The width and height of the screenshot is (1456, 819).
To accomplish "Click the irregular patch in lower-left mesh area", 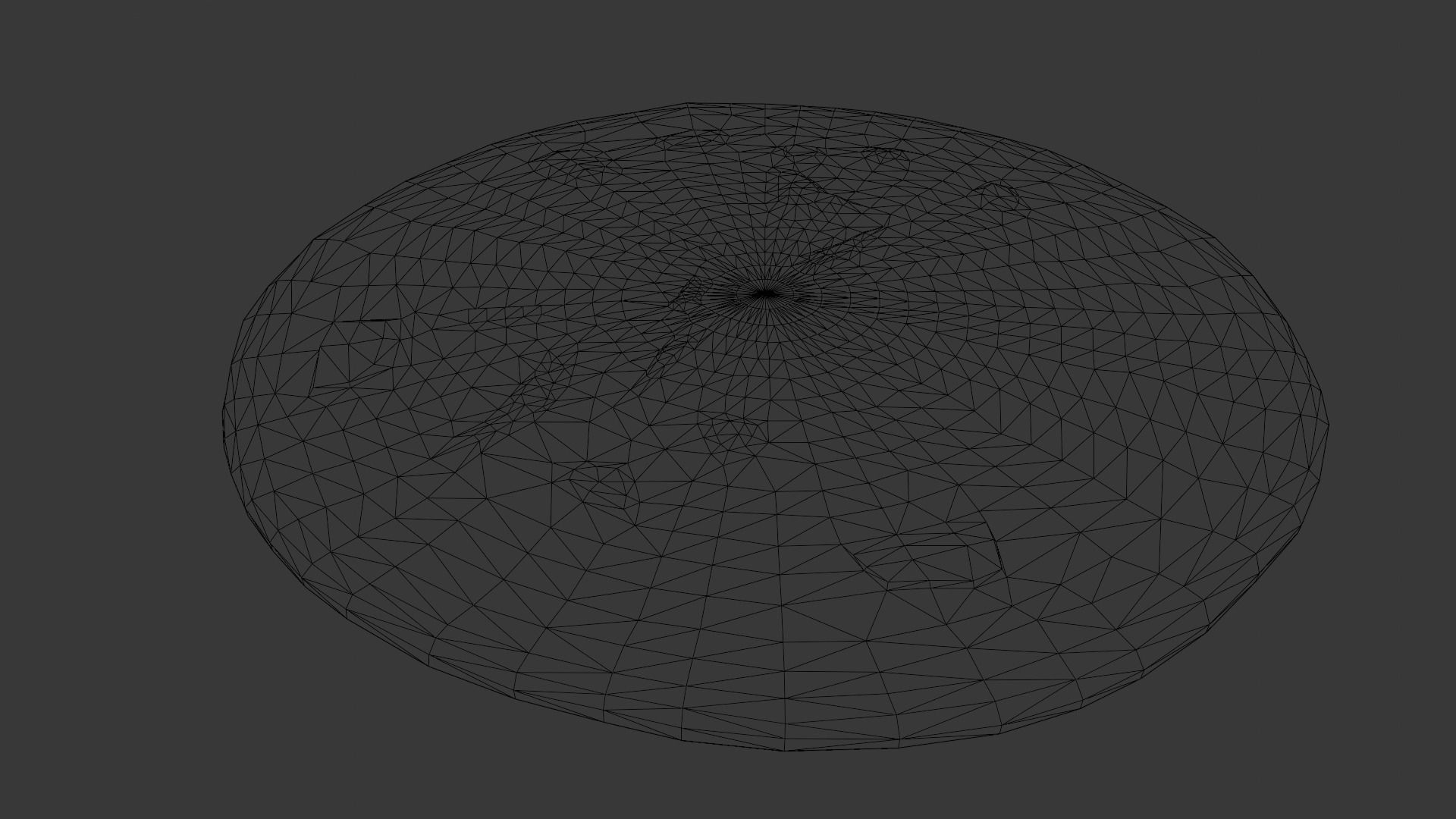I will pos(603,484).
